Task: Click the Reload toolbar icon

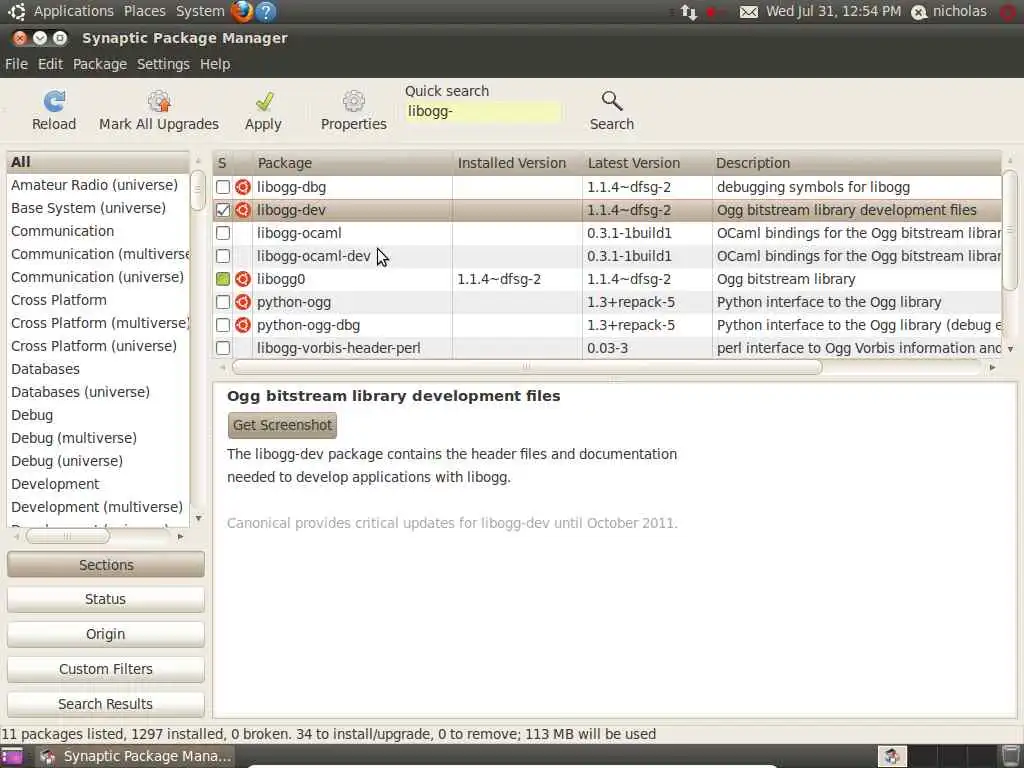Action: pyautogui.click(x=54, y=101)
